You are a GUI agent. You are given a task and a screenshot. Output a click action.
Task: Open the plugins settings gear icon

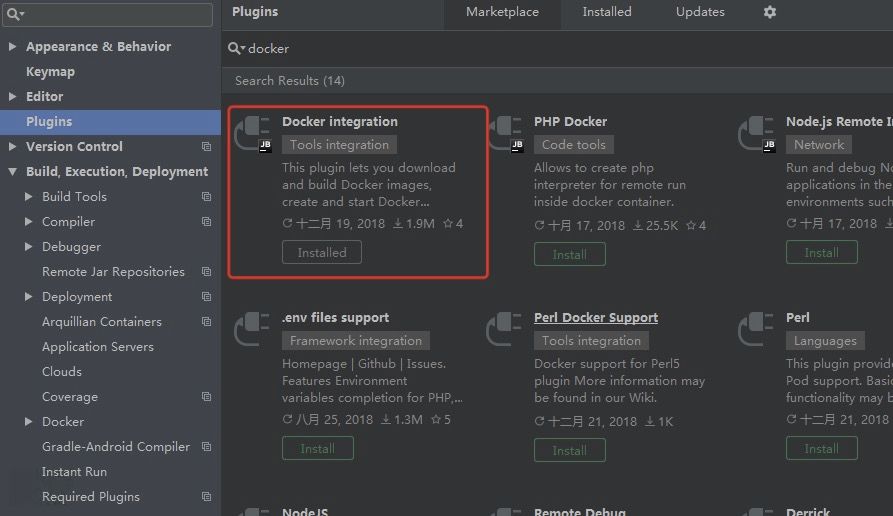pyautogui.click(x=769, y=12)
